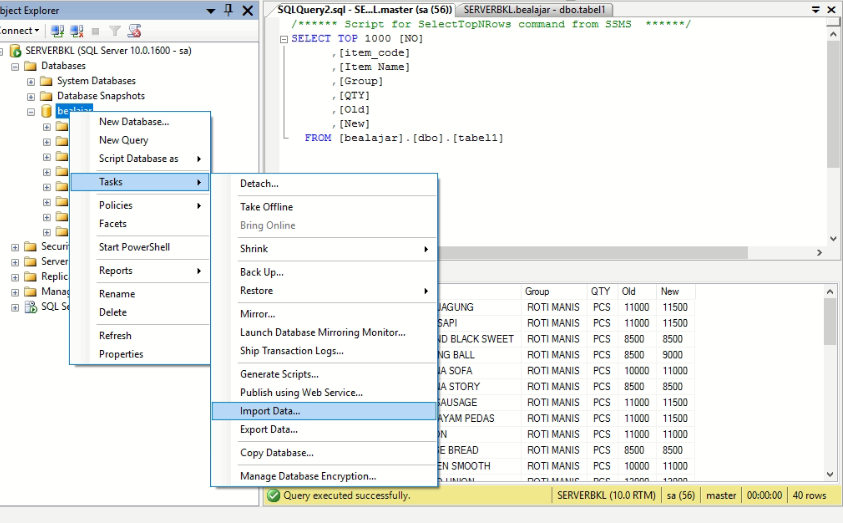Select Publish using Web Service
Image resolution: width=843 pixels, height=523 pixels.
tap(324, 392)
